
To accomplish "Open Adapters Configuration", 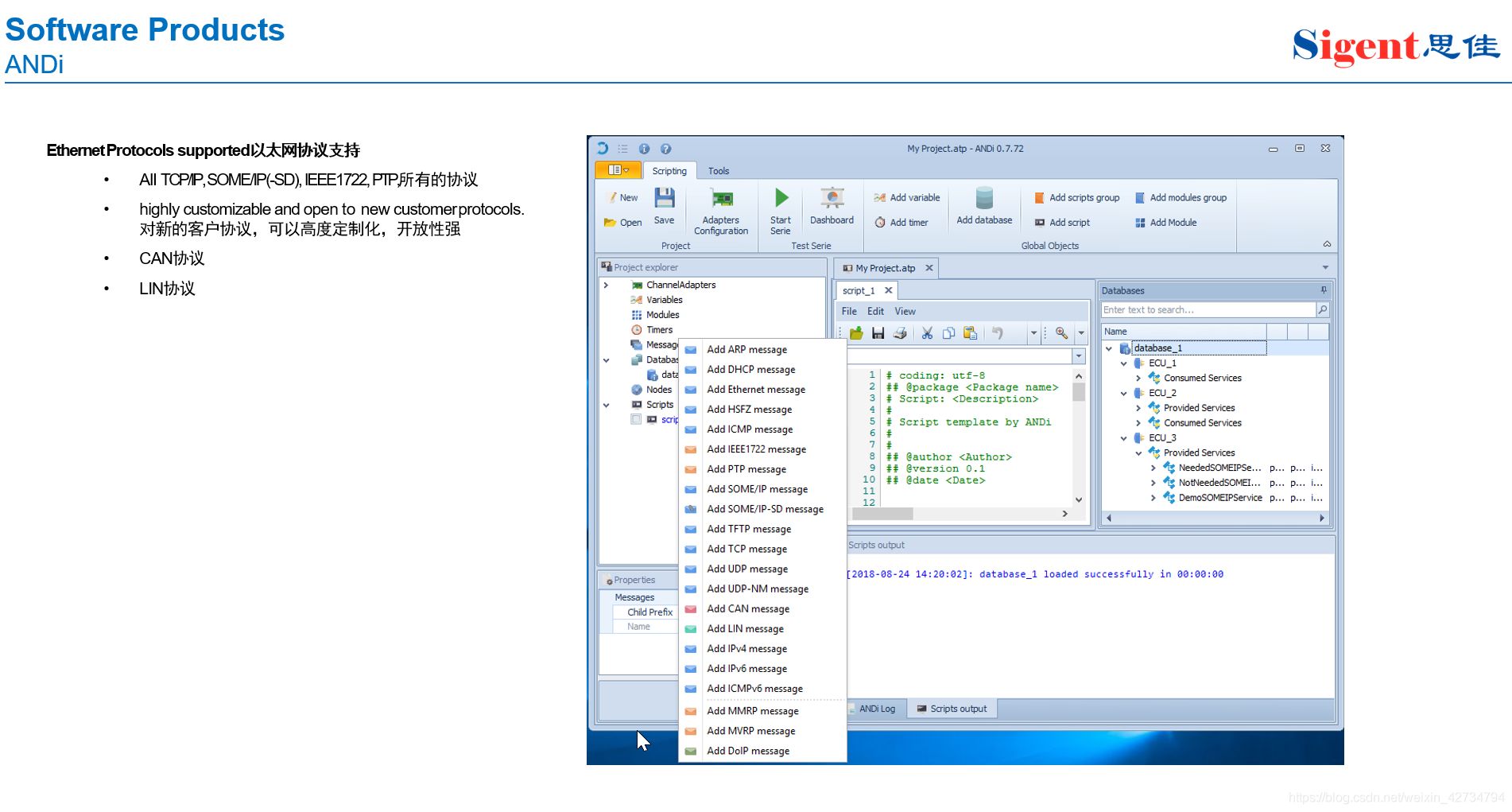I will (x=721, y=211).
